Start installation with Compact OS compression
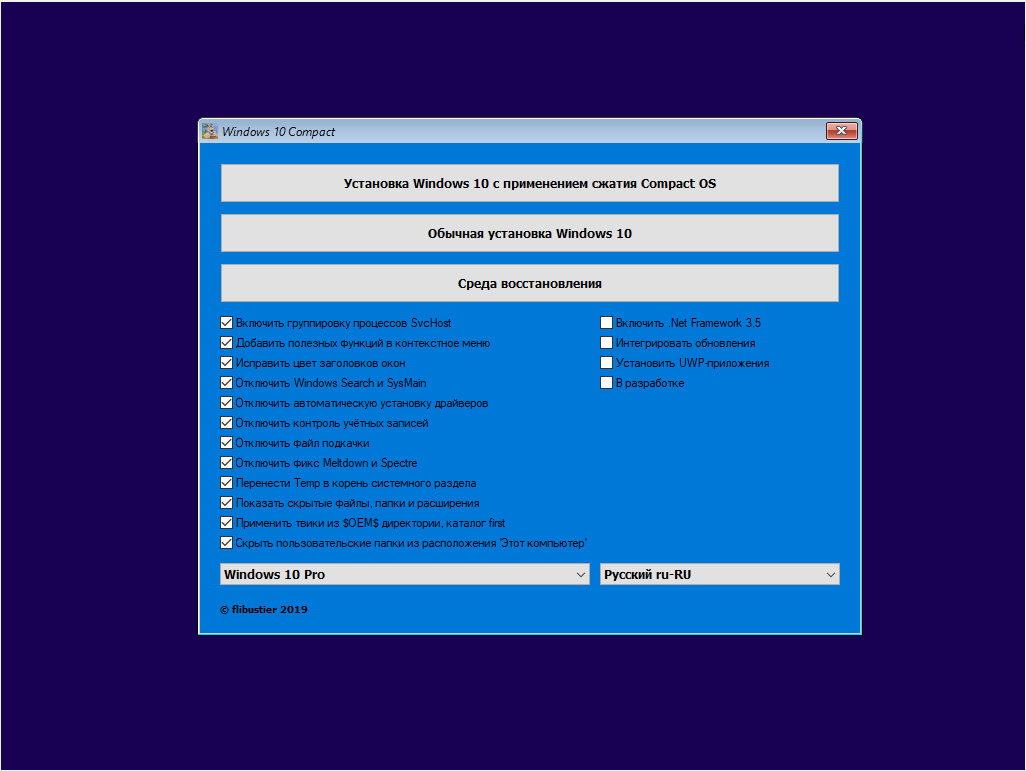The height and width of the screenshot is (771, 1026). [x=529, y=183]
